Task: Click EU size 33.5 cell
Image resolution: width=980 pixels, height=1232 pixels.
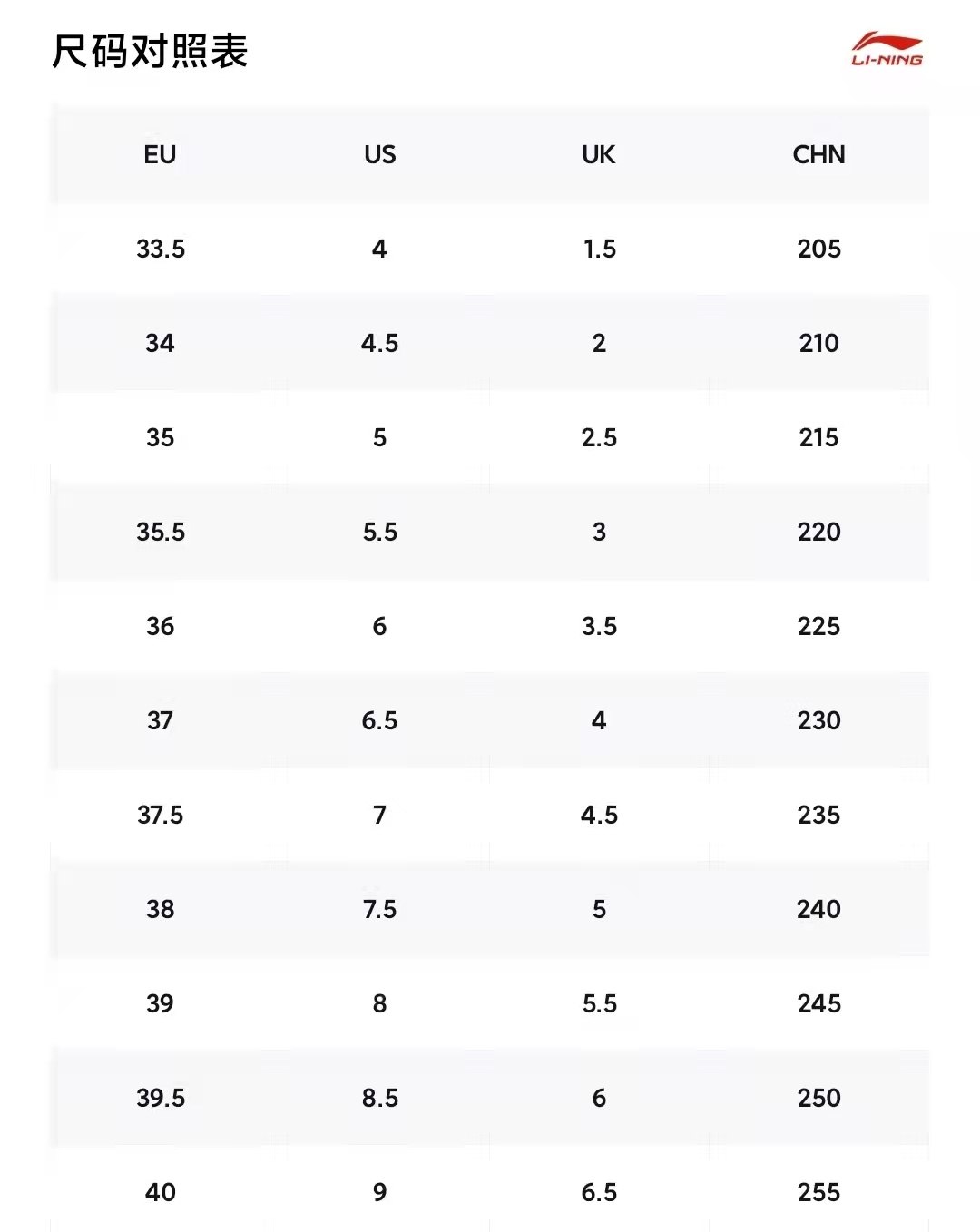Action: 161,249
